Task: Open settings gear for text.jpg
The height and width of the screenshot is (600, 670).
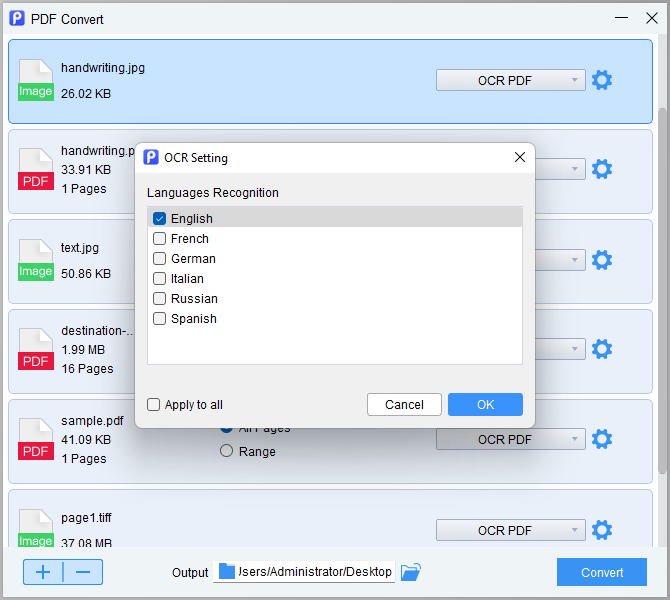Action: click(602, 260)
